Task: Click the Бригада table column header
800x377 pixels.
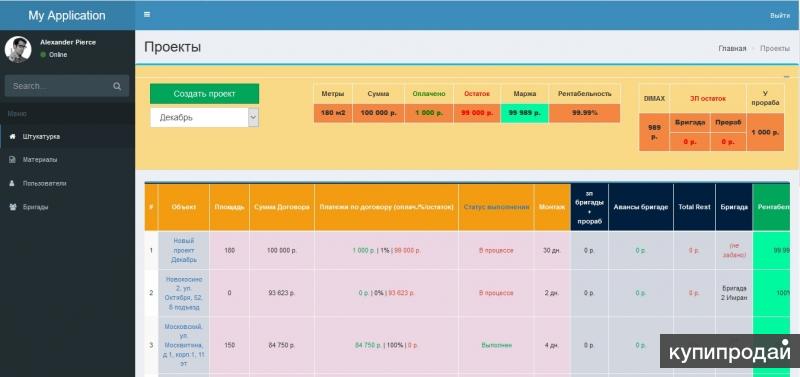Action: [734, 207]
